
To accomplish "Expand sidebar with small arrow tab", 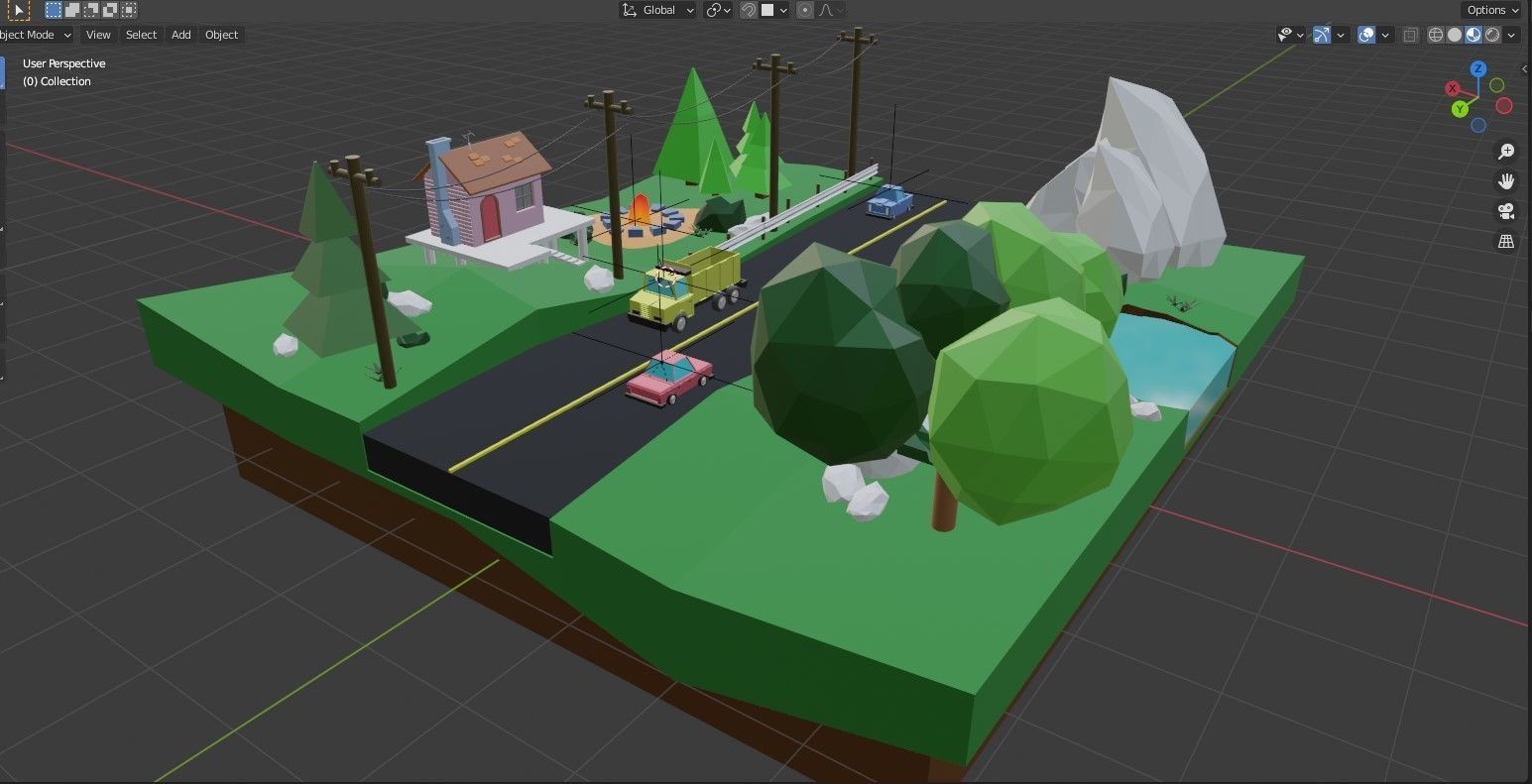I will (1525, 68).
